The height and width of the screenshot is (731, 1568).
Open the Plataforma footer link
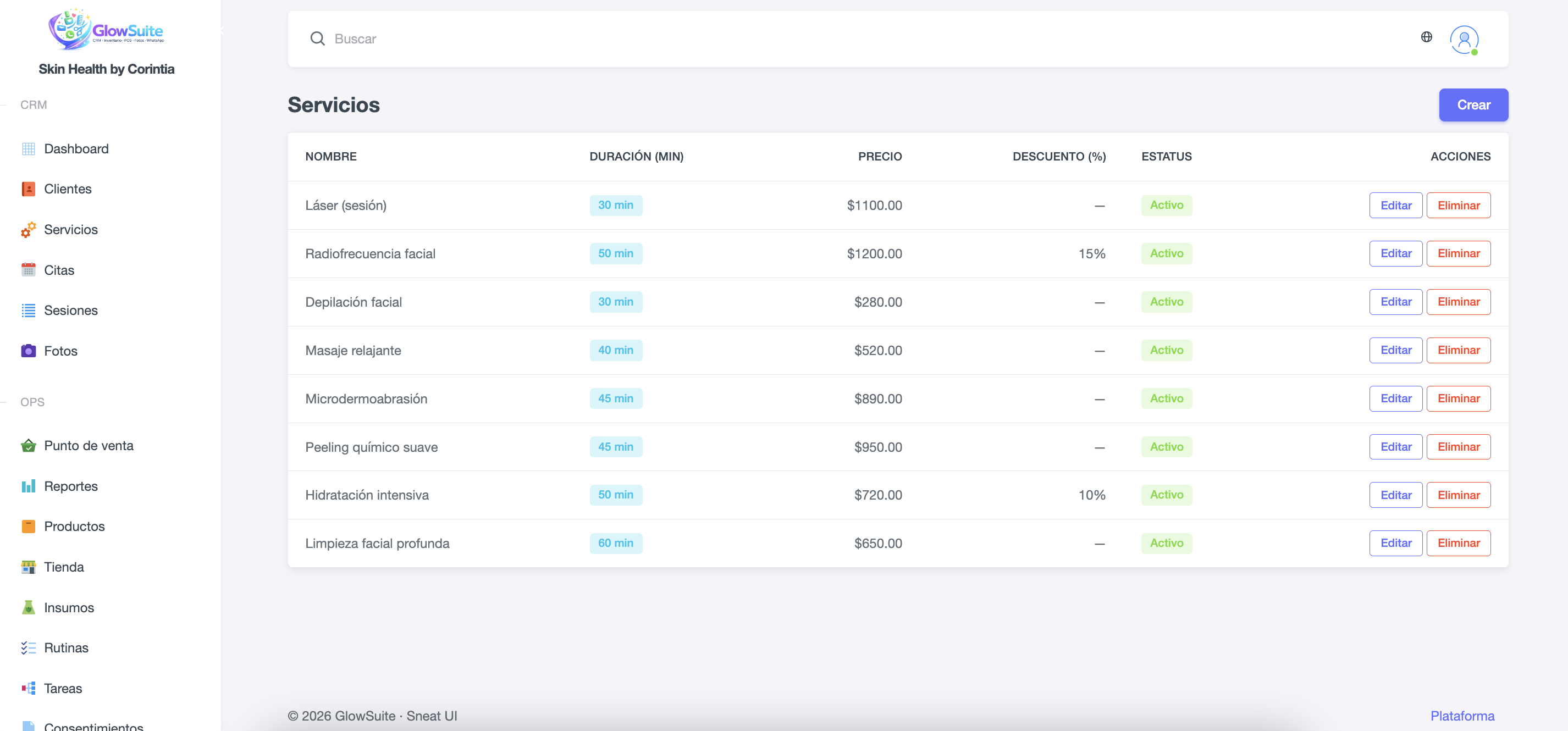(x=1461, y=716)
